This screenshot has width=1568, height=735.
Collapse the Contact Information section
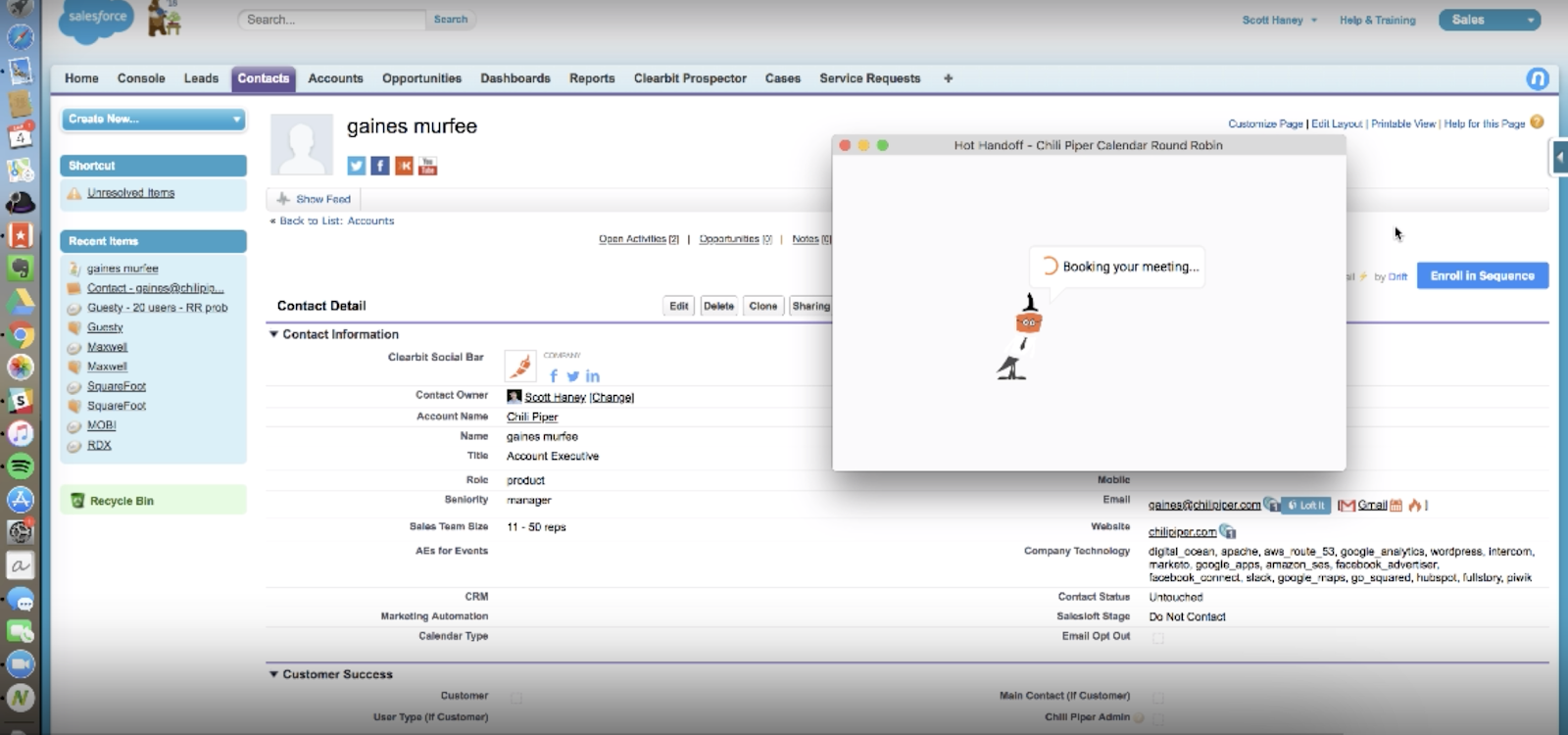coord(273,334)
